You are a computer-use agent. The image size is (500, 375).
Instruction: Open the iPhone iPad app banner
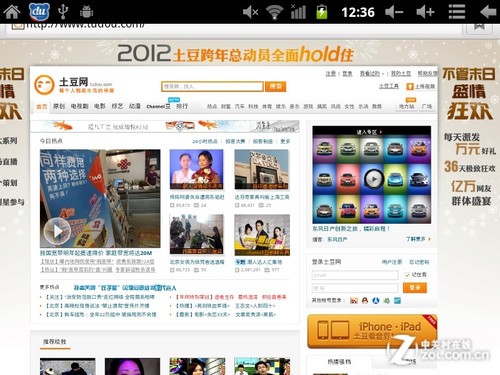pyautogui.click(x=372, y=331)
